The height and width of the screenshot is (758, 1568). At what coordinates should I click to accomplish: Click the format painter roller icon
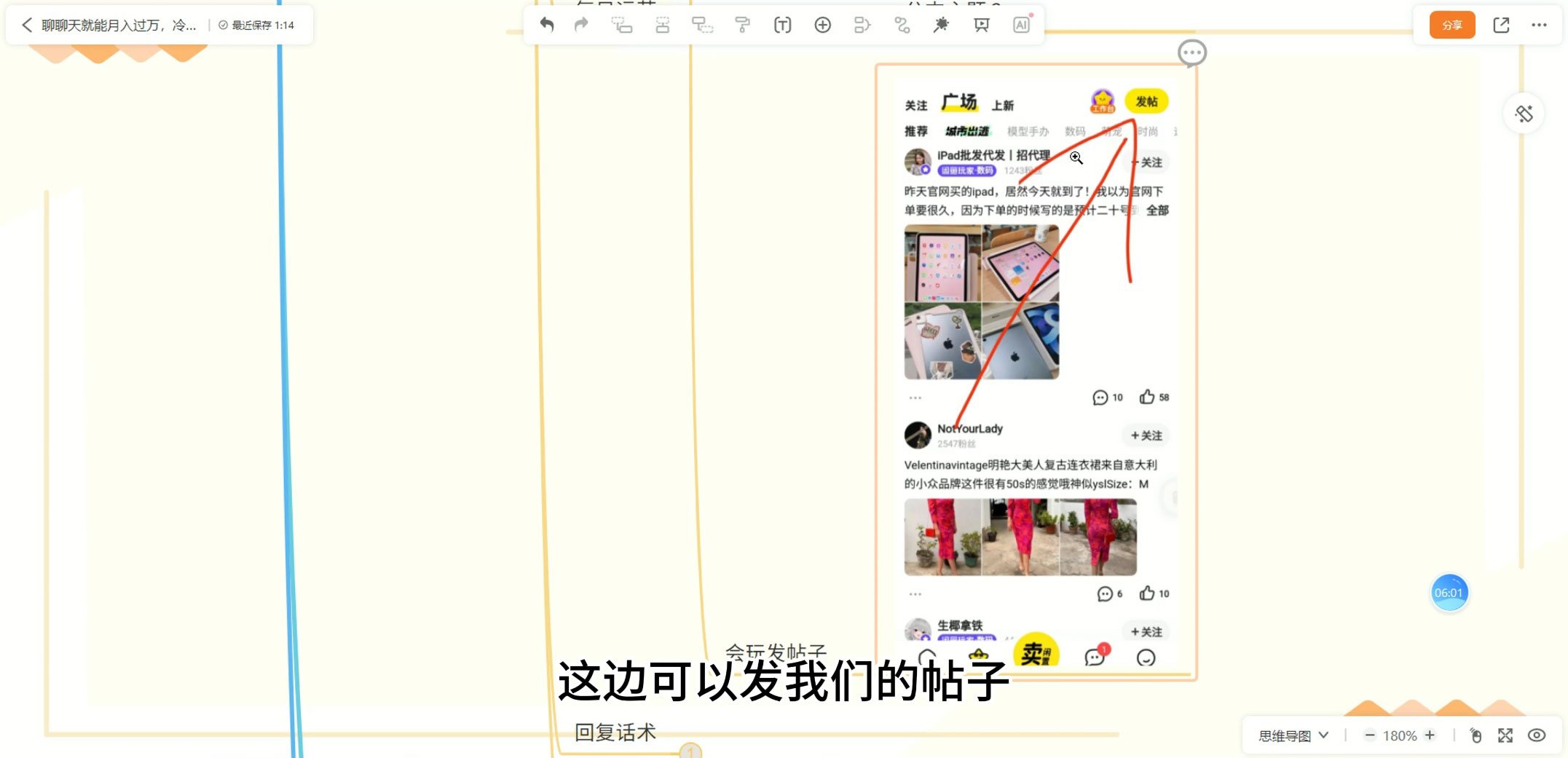pyautogui.click(x=743, y=25)
